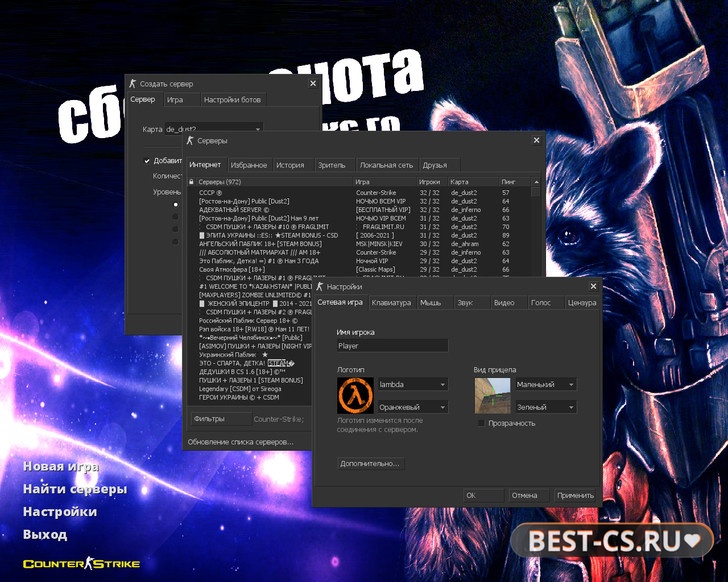Open the lambda logo dropdown
The image size is (728, 582).
coord(413,384)
